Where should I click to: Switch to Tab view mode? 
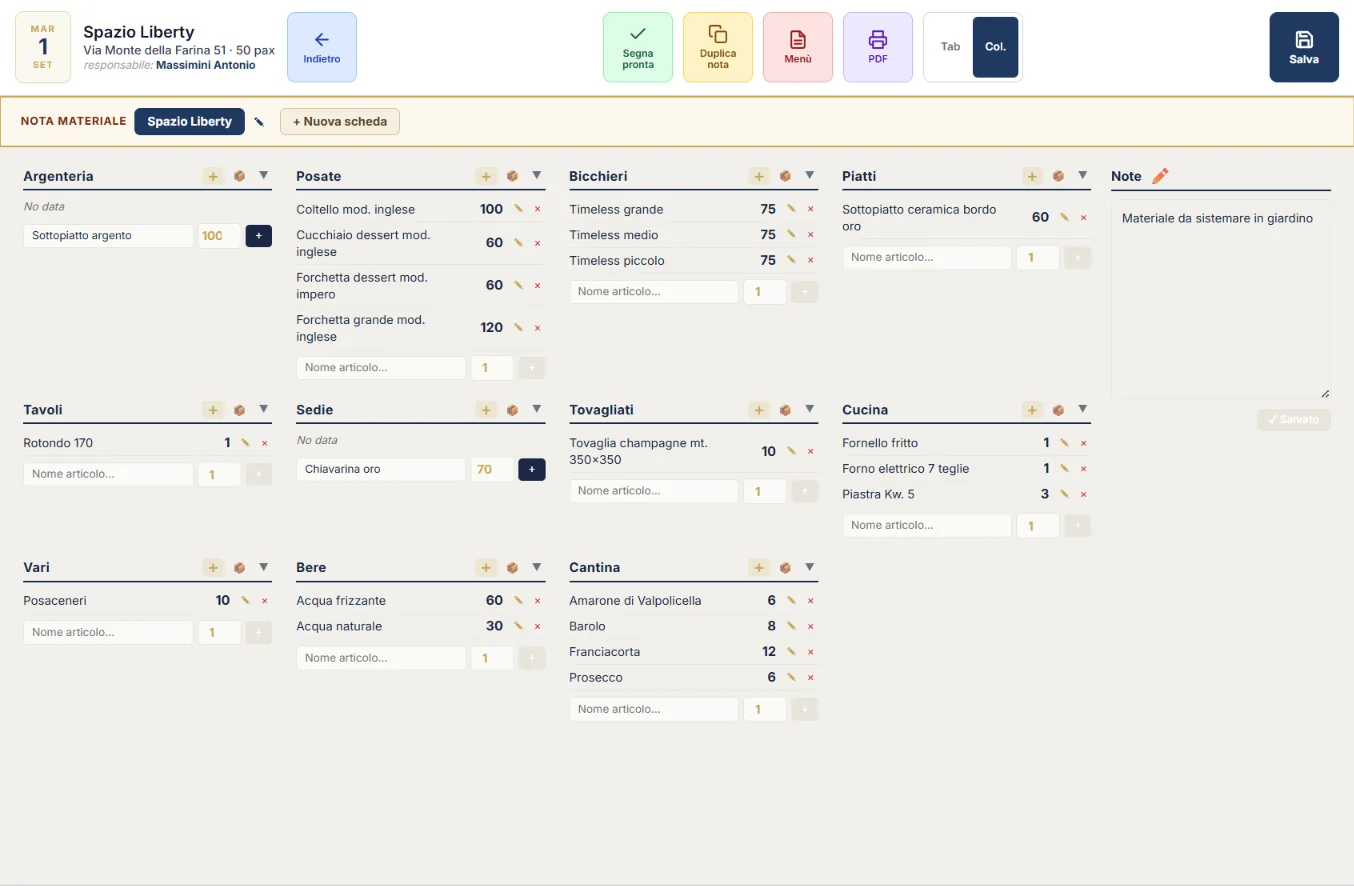point(950,47)
